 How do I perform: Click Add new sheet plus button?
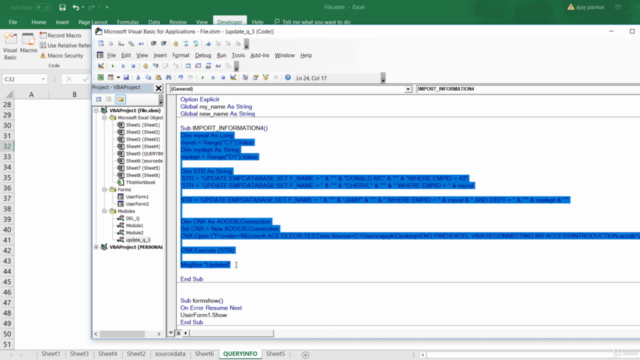(305, 355)
